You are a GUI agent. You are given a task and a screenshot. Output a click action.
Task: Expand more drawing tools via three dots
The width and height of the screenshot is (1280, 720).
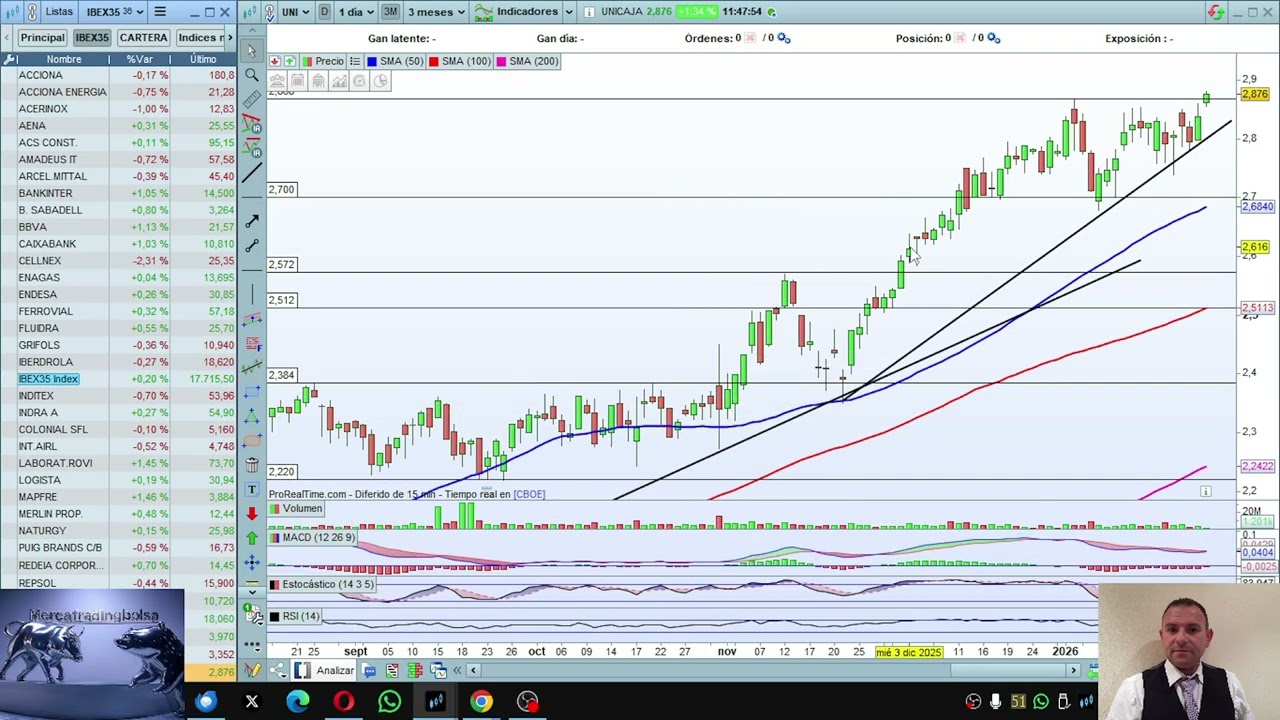251,645
